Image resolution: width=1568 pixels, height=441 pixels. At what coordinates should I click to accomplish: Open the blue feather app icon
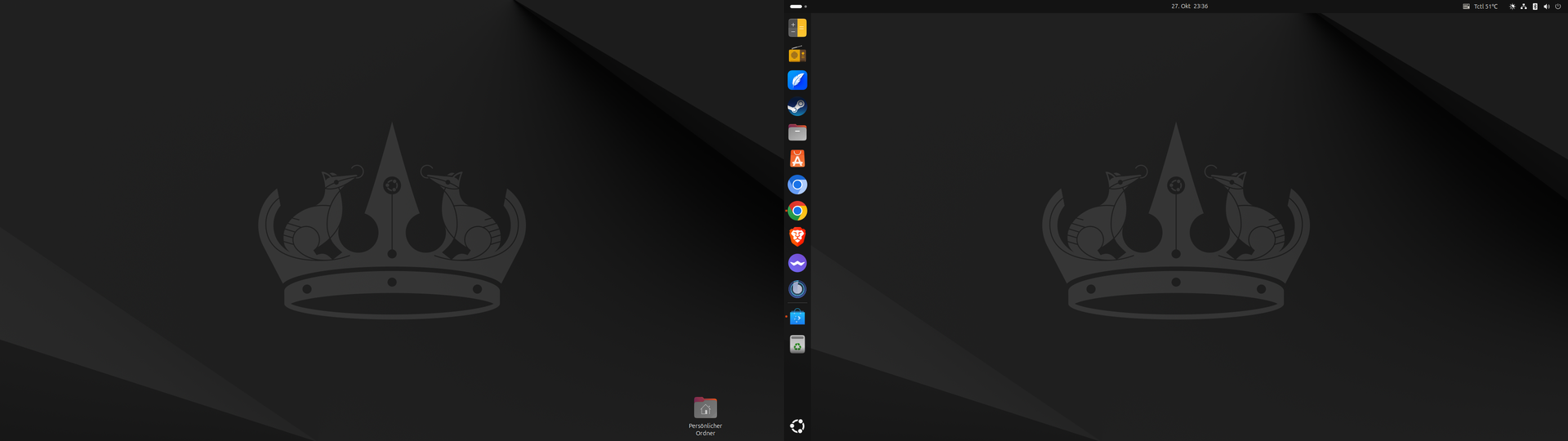[x=797, y=80]
